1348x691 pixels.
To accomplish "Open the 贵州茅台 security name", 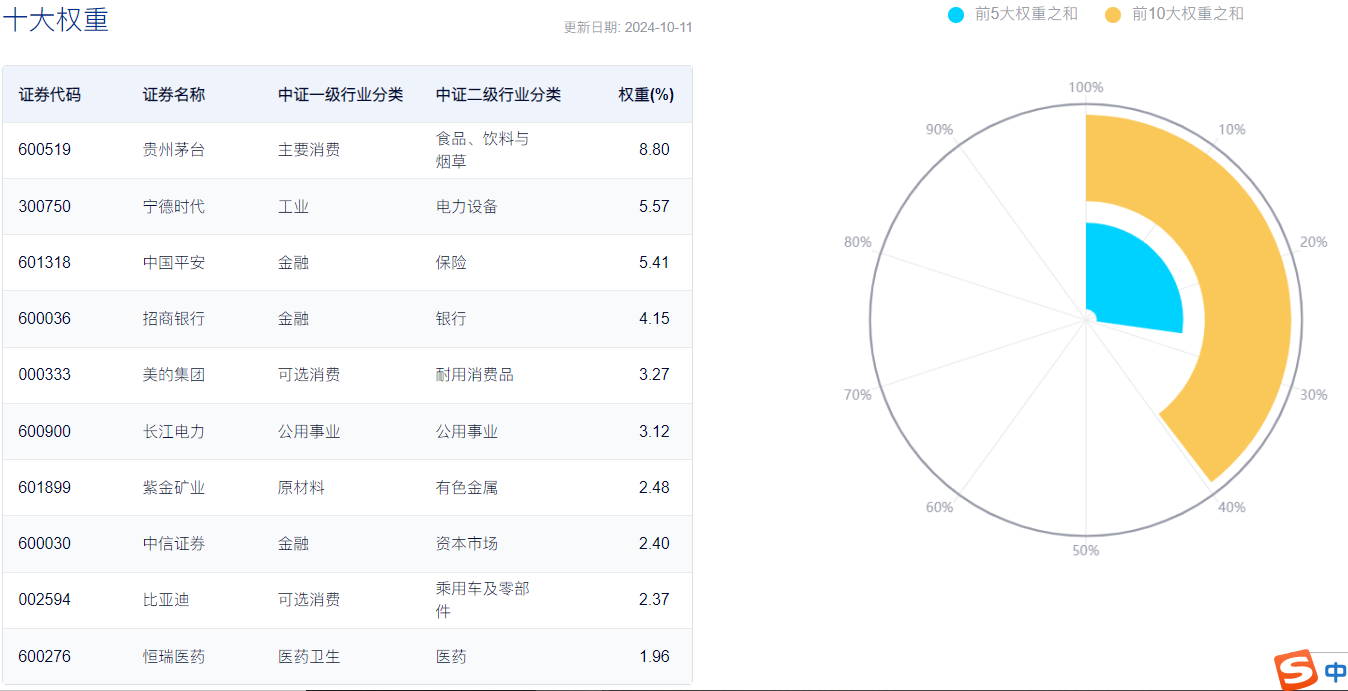I will tap(174, 150).
